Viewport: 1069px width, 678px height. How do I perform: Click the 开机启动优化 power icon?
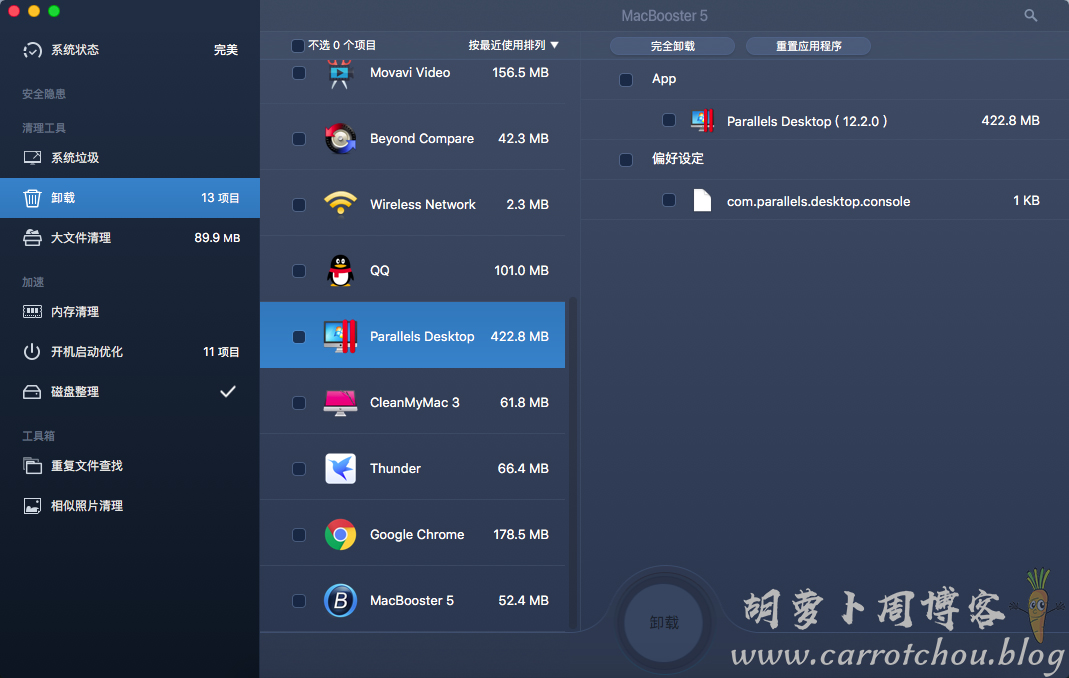click(32, 352)
